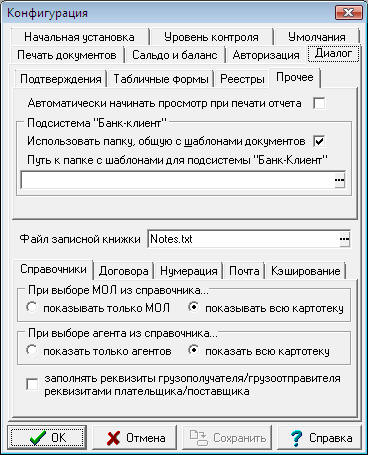This screenshot has height=455, width=368.
Task: Click the red X Отмена button
Action: click(135, 437)
